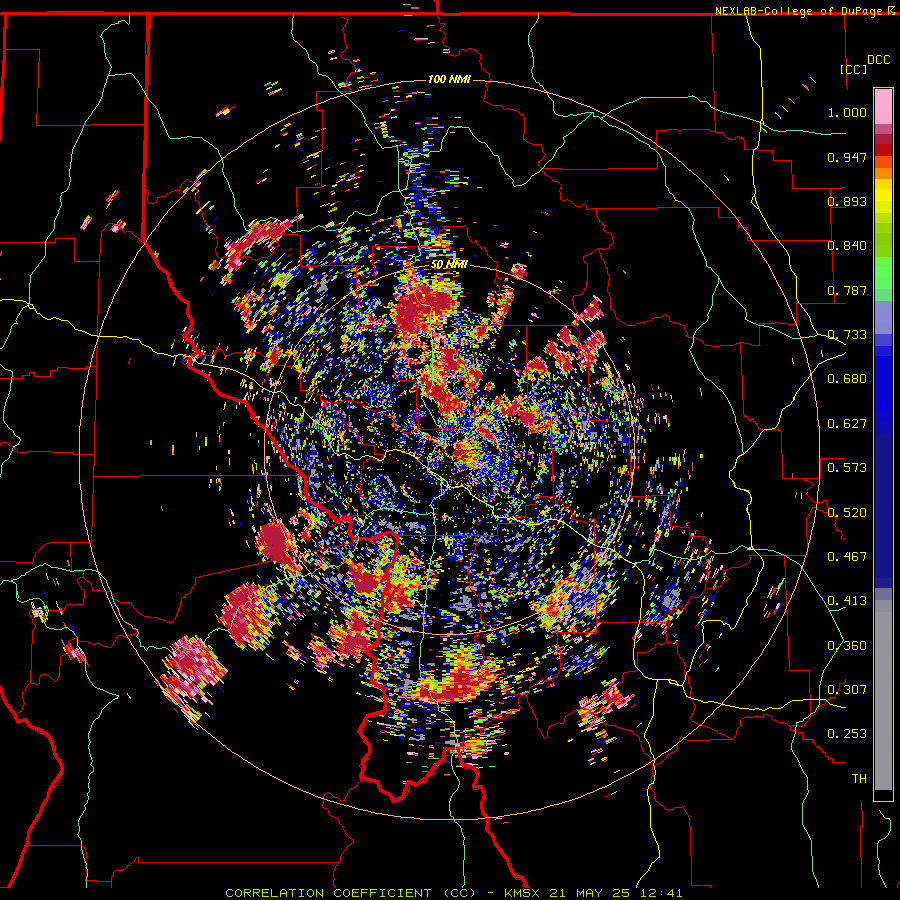Click the 0.787 legend value

click(x=847, y=290)
